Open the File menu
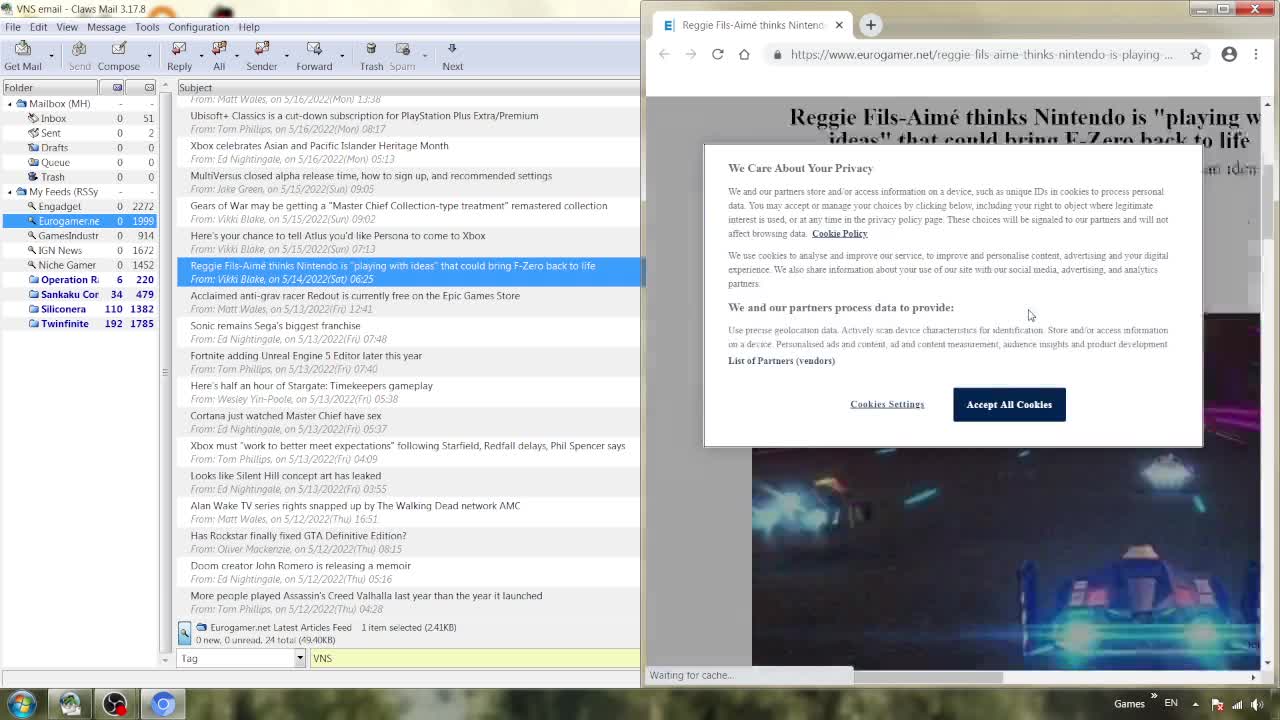Image resolution: width=1280 pixels, height=720 pixels. click(x=13, y=27)
